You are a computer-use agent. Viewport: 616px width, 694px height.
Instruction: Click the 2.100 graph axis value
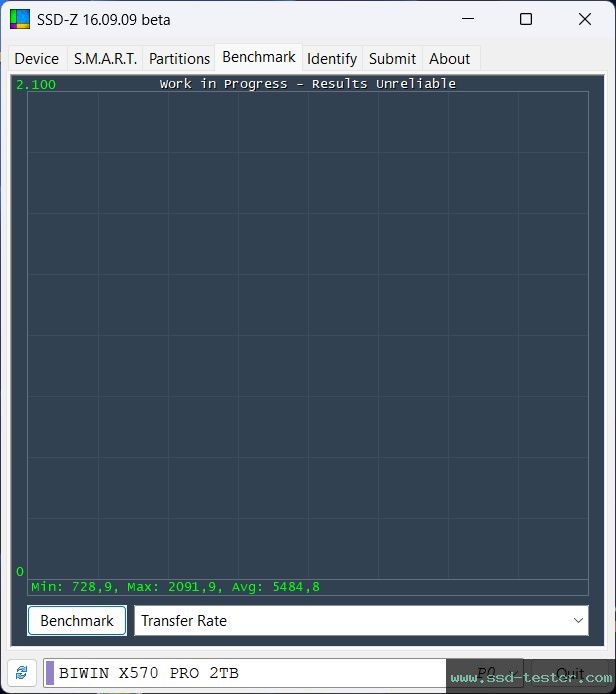[36, 85]
